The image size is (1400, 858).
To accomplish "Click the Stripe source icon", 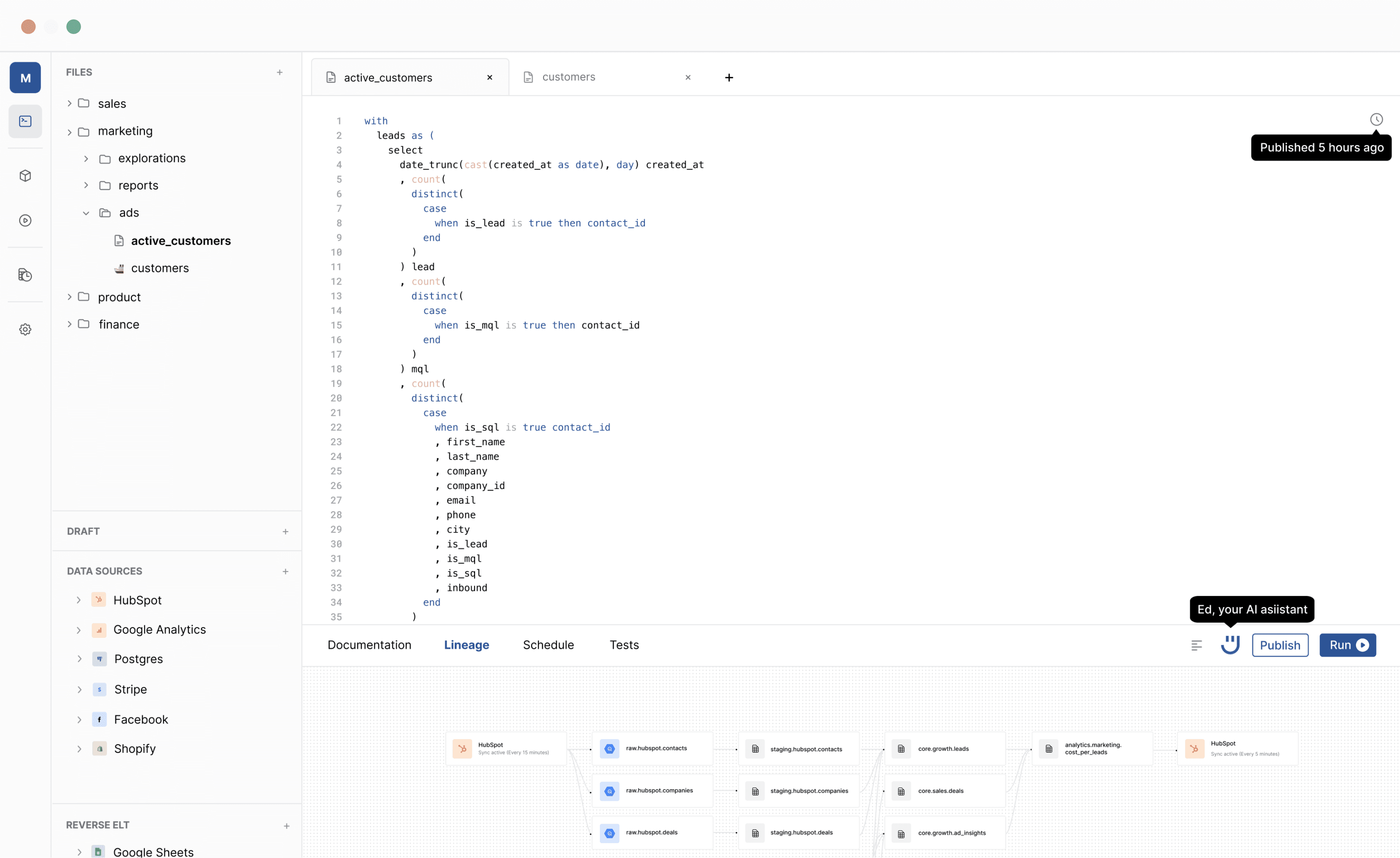I will coord(99,689).
